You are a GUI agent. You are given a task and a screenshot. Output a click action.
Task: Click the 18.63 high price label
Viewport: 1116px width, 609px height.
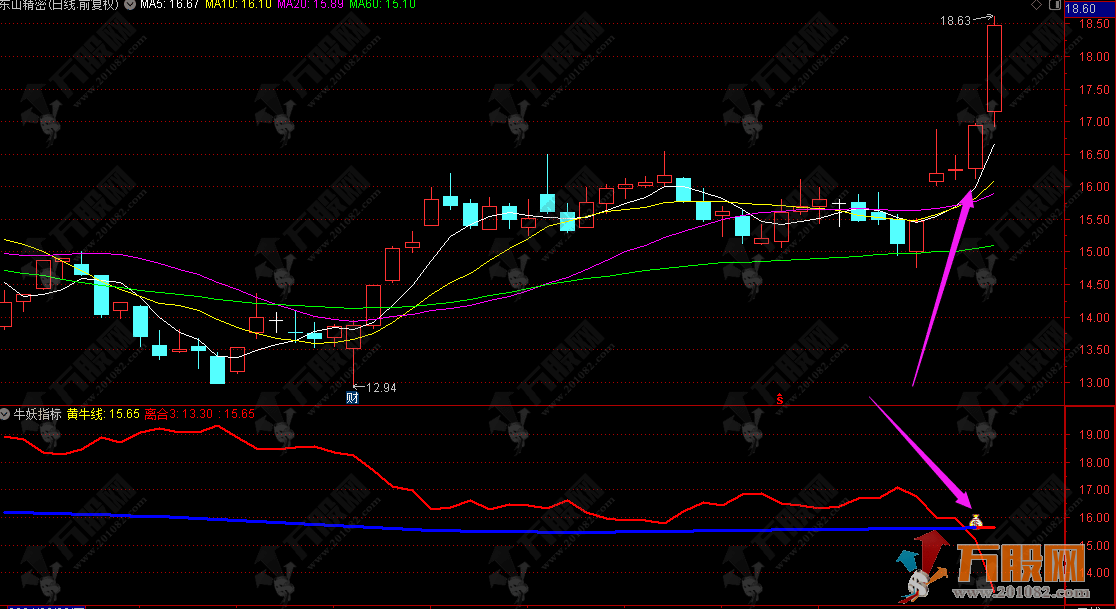click(x=955, y=21)
